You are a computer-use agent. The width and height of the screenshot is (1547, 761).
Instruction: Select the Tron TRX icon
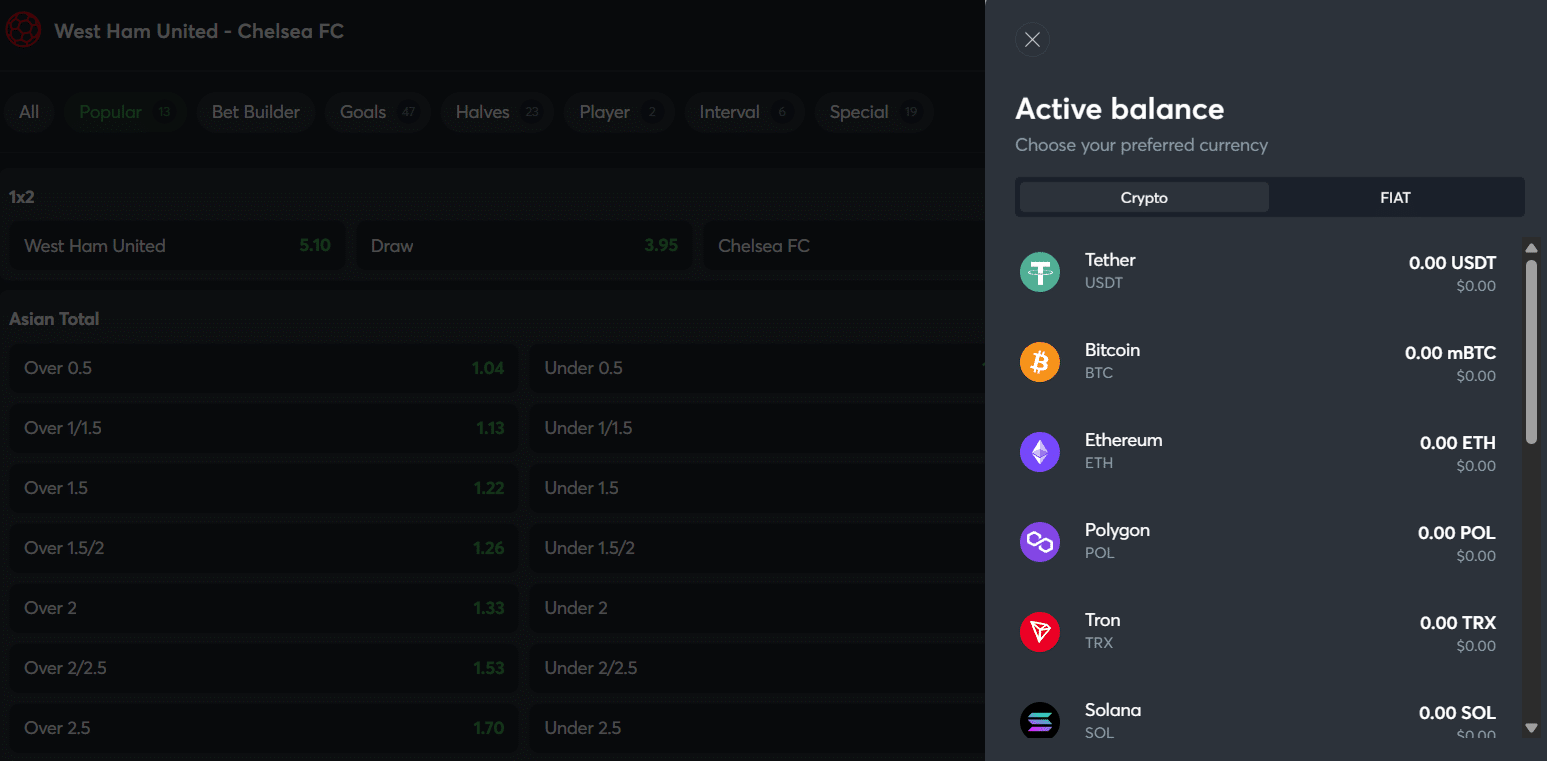click(1040, 631)
